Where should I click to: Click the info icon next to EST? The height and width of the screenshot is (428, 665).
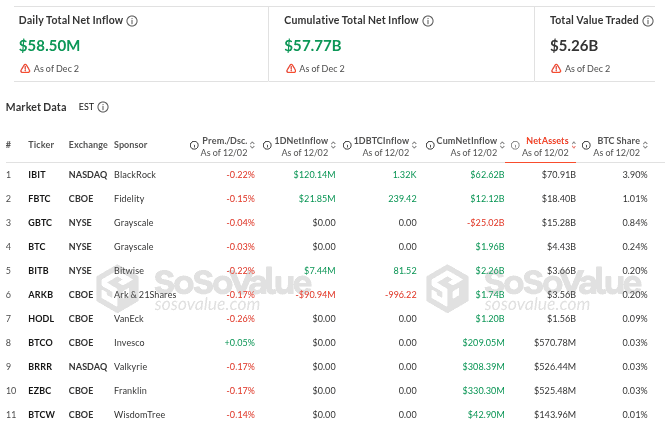103,107
